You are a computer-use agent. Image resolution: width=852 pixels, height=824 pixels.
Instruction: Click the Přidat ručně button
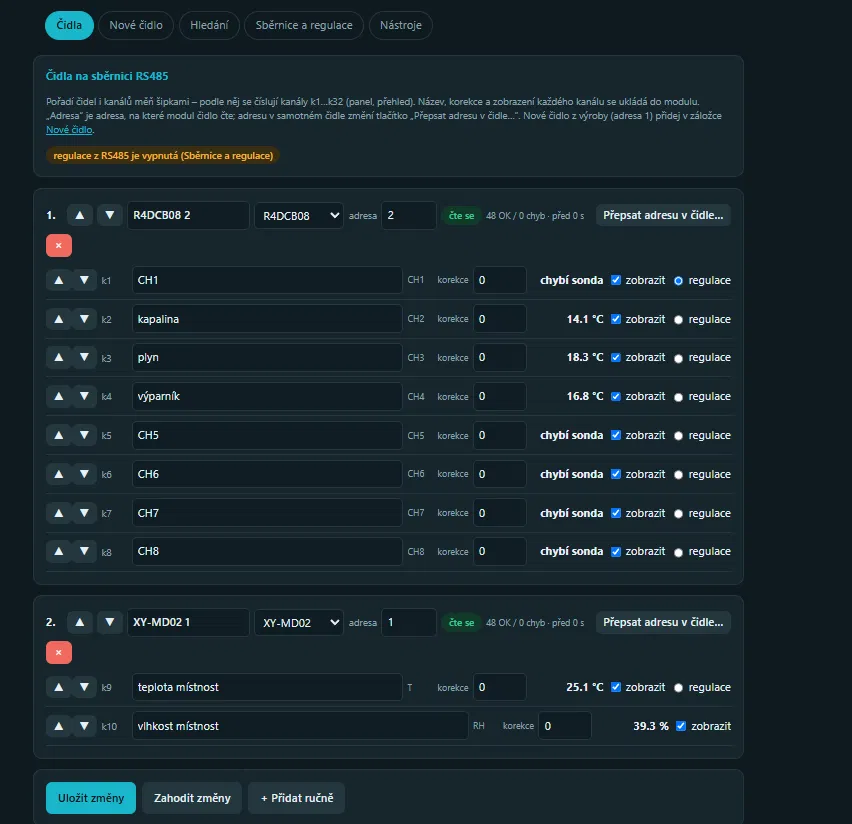(297, 798)
